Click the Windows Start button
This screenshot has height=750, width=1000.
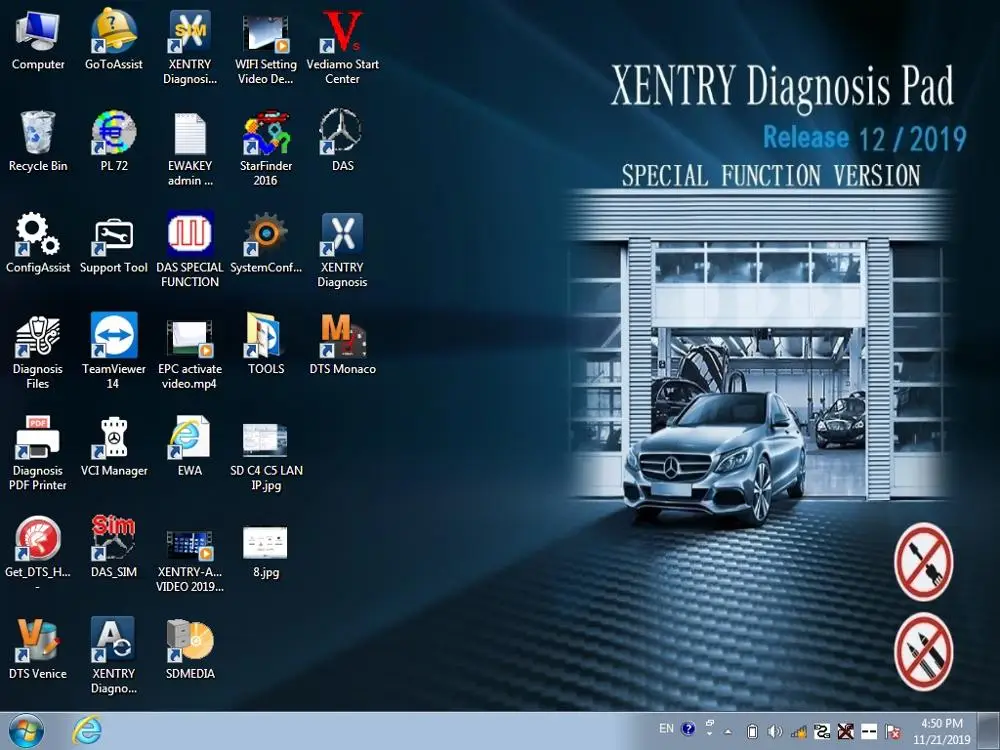26,731
